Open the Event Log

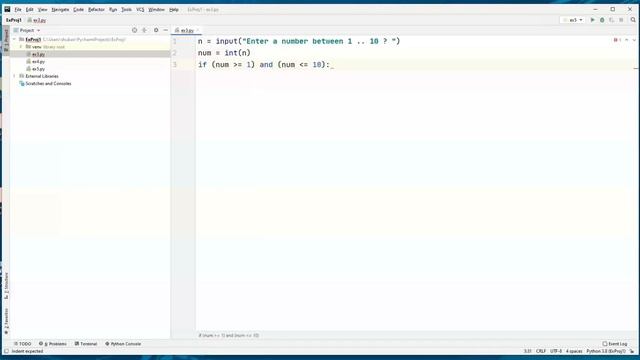(x=615, y=344)
